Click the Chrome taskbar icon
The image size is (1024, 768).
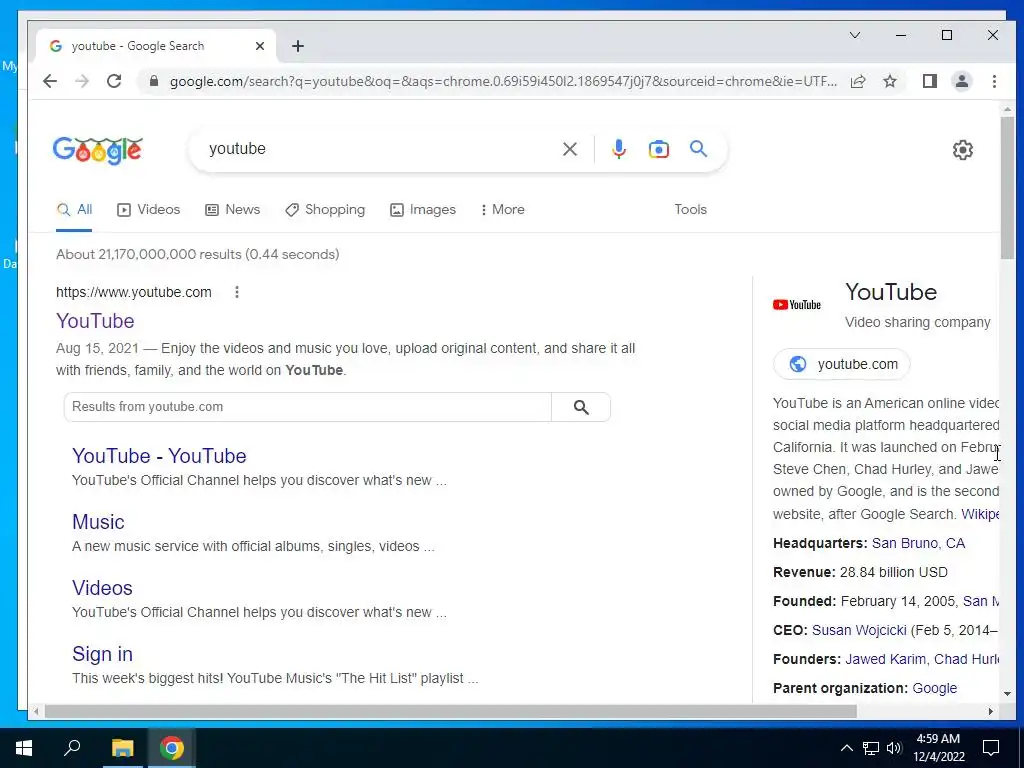[x=172, y=748]
